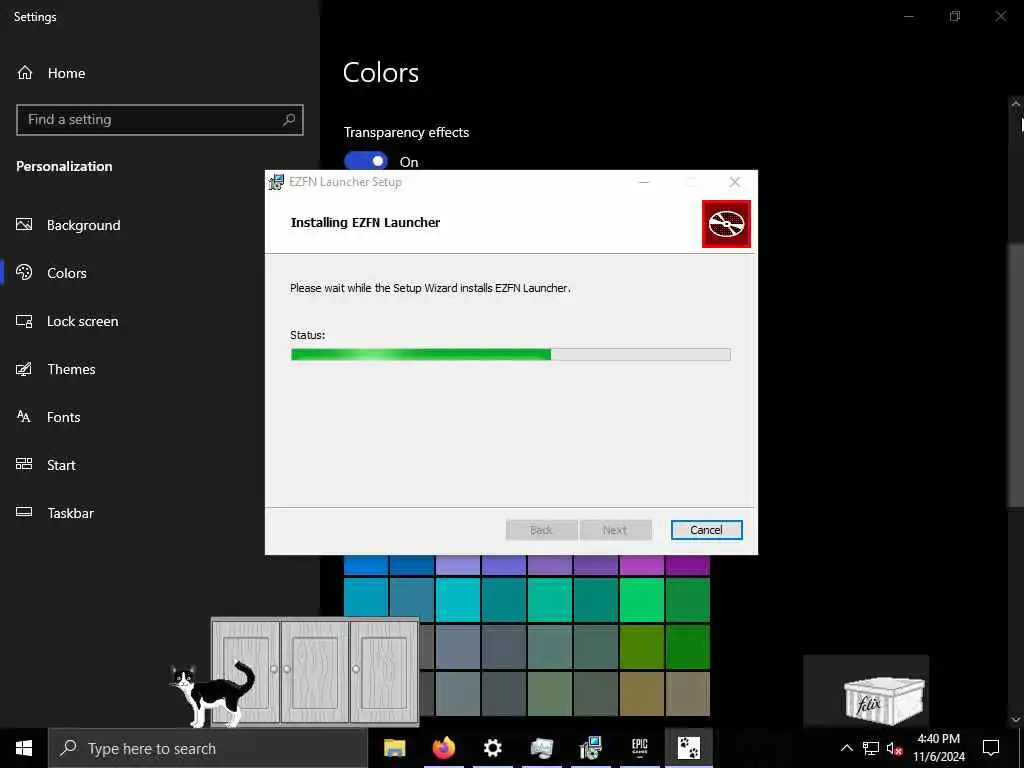Viewport: 1024px width, 768px height.
Task: Click the muted volume tray icon
Action: (x=894, y=748)
